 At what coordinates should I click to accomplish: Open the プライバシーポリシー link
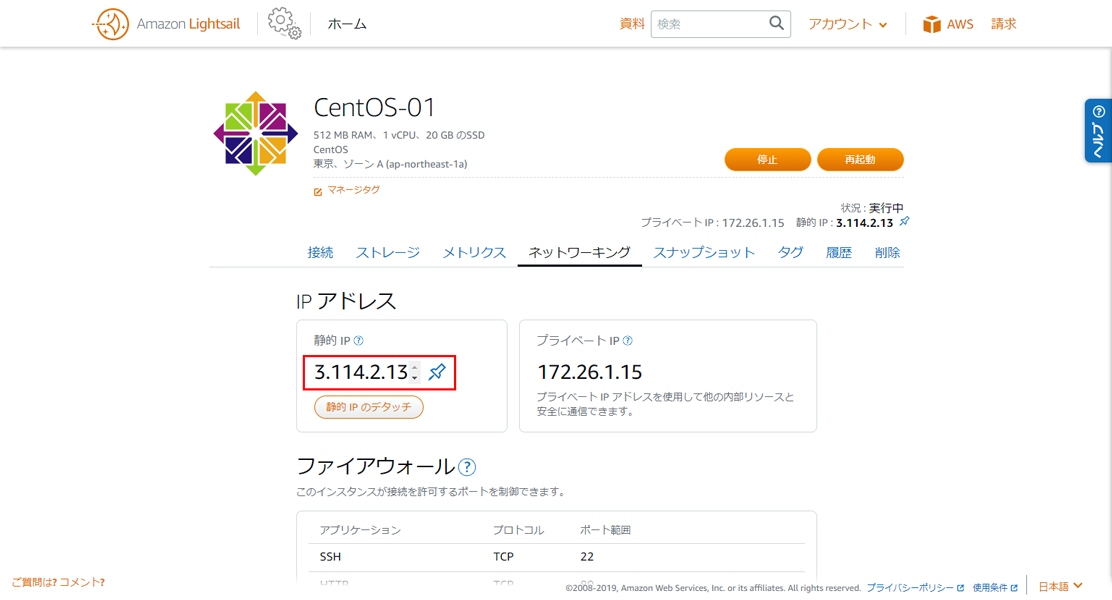tap(910, 588)
